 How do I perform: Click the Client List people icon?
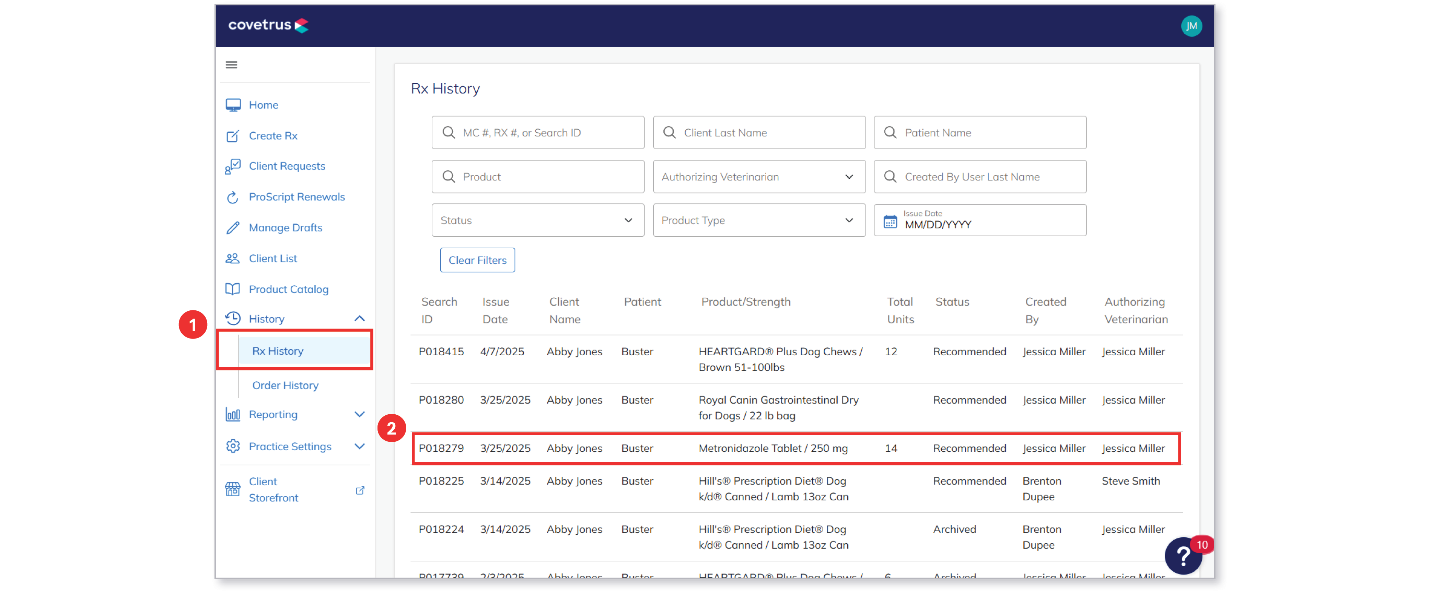point(233,258)
